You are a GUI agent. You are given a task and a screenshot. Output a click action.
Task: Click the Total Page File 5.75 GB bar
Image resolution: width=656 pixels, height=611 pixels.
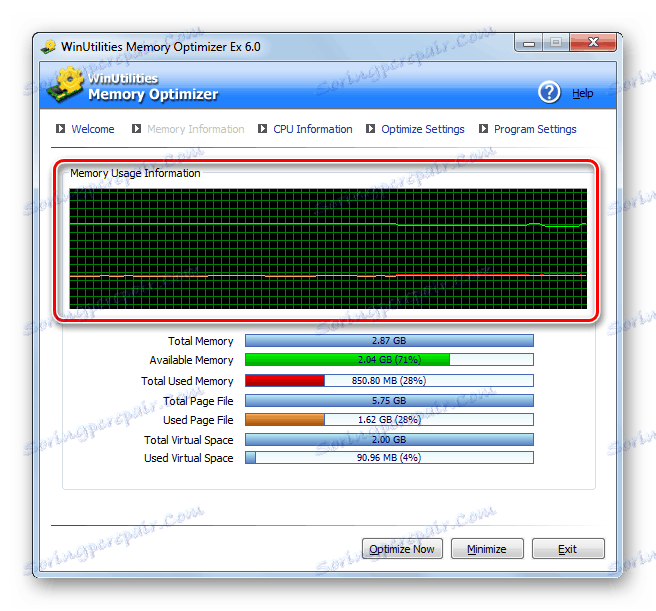tap(389, 400)
